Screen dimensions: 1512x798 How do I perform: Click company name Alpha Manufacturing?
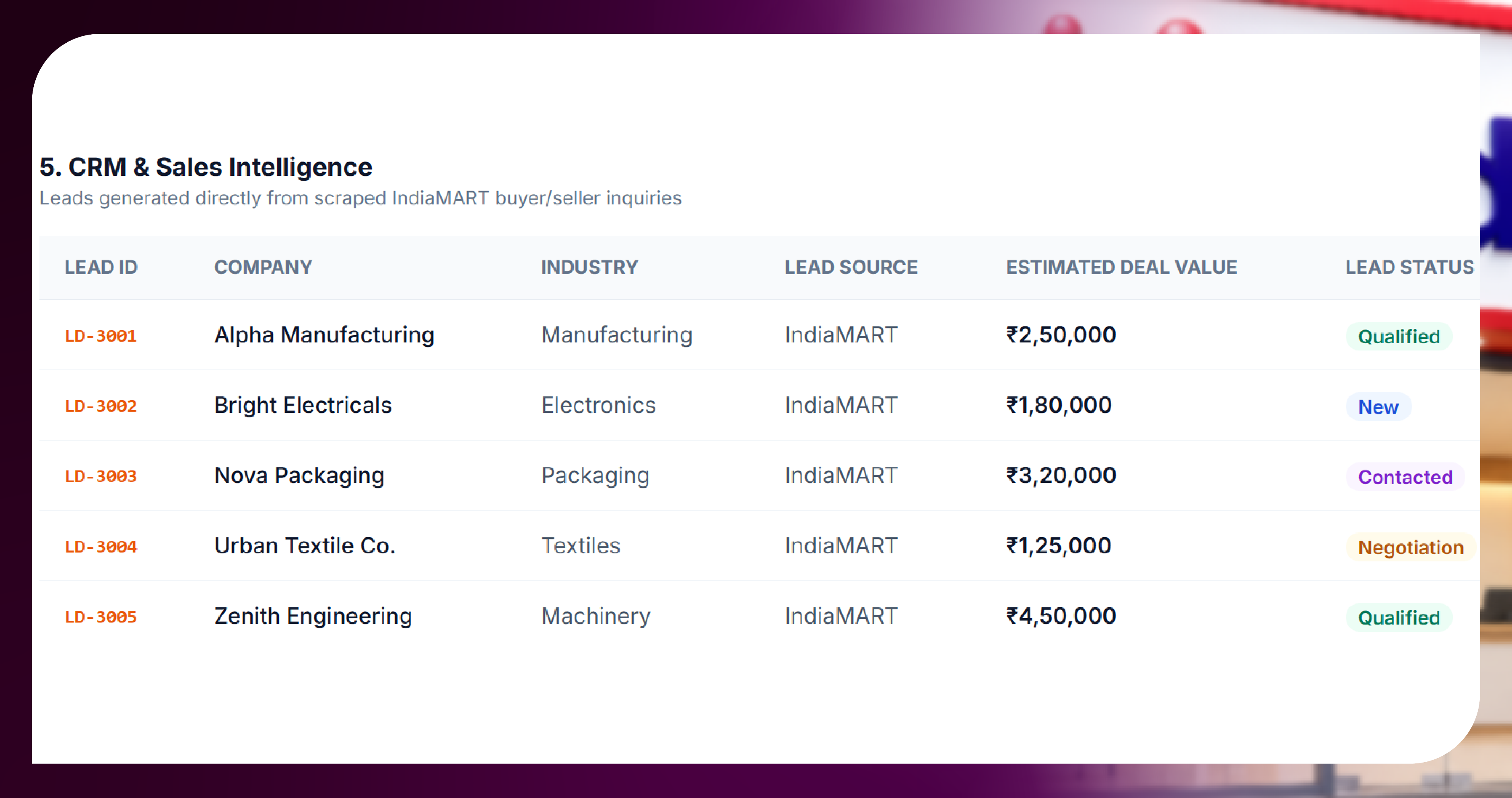[x=325, y=335]
